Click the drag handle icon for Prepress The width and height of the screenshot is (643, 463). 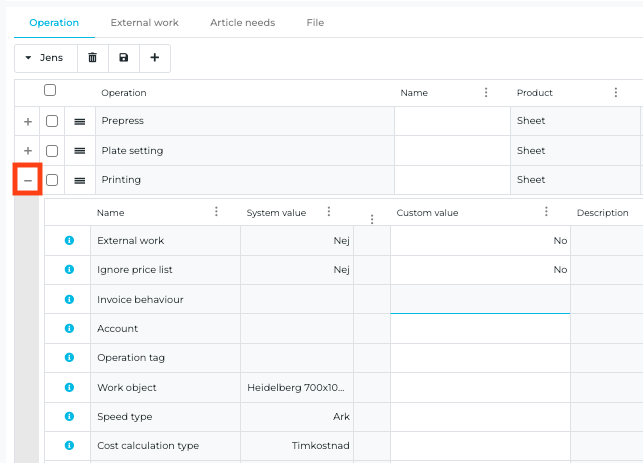(80, 121)
